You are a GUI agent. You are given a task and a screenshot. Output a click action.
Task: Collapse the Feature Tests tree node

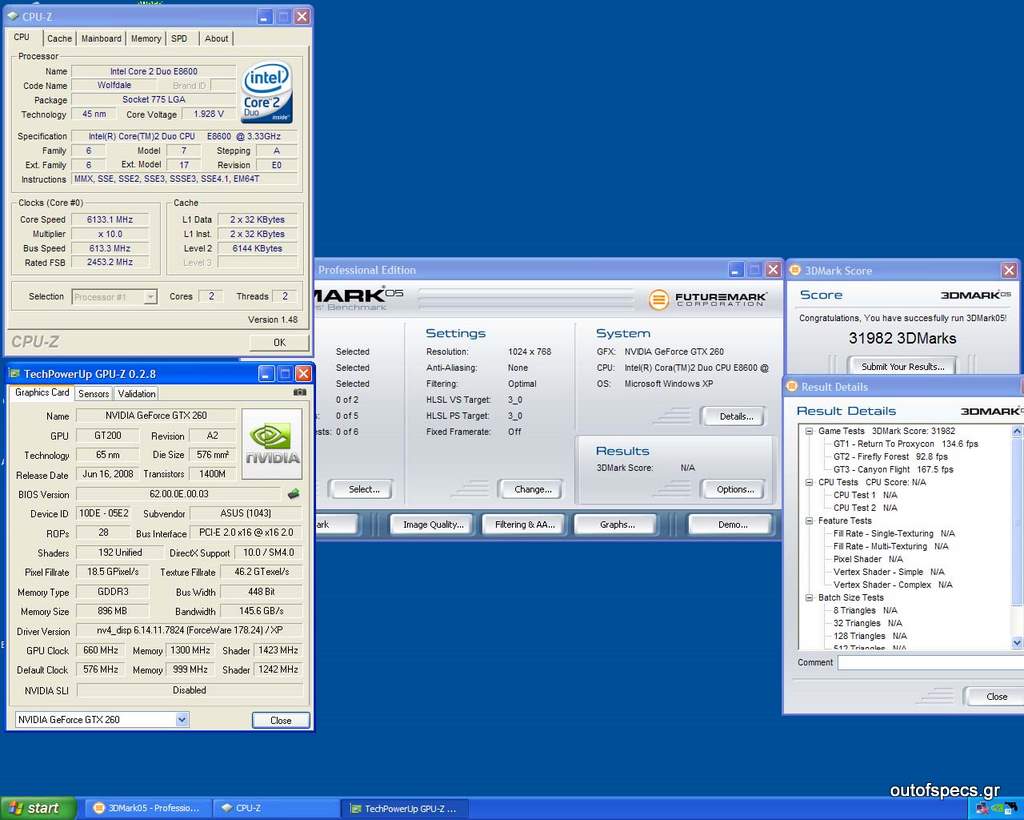click(809, 521)
